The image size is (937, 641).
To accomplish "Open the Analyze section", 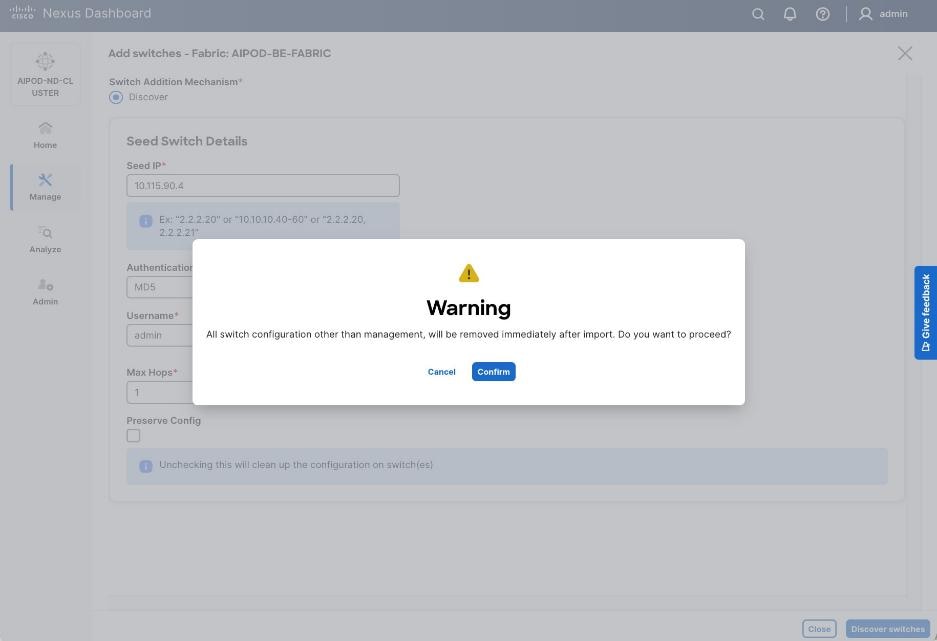I will [x=44, y=239].
